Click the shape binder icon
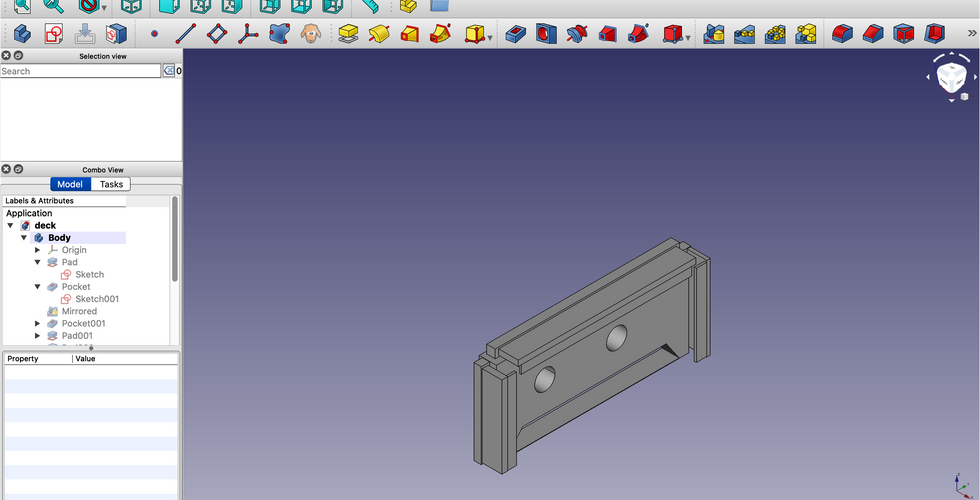 279,33
